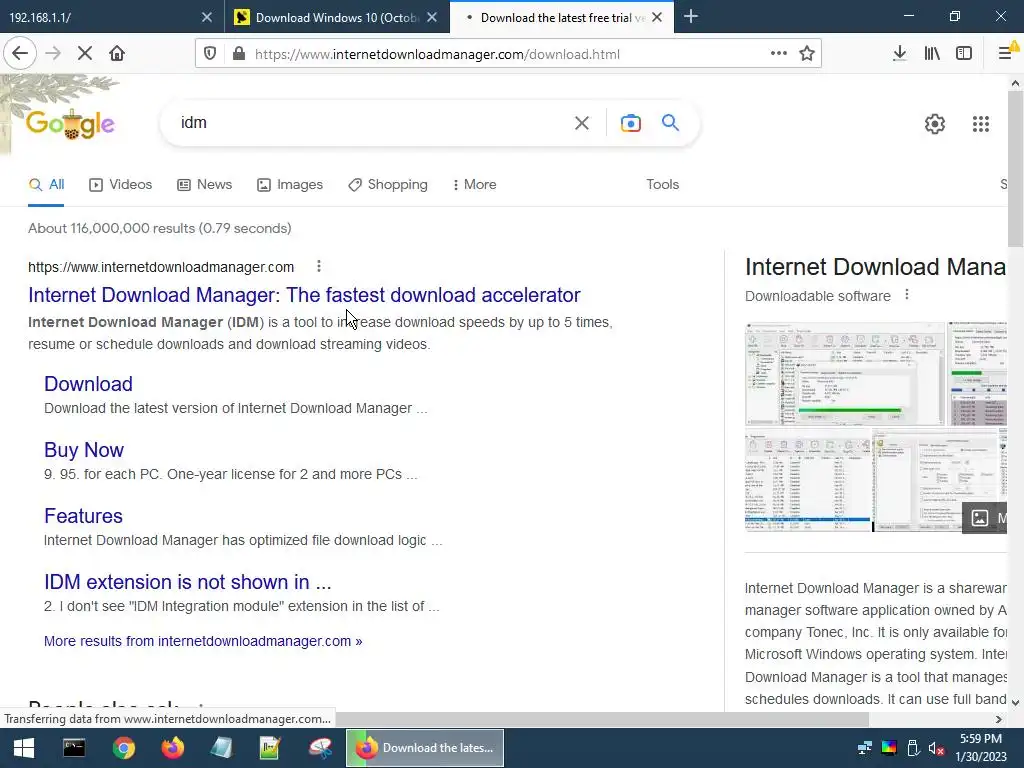Open tracking protection shield info
1024x768 pixels.
coord(210,54)
